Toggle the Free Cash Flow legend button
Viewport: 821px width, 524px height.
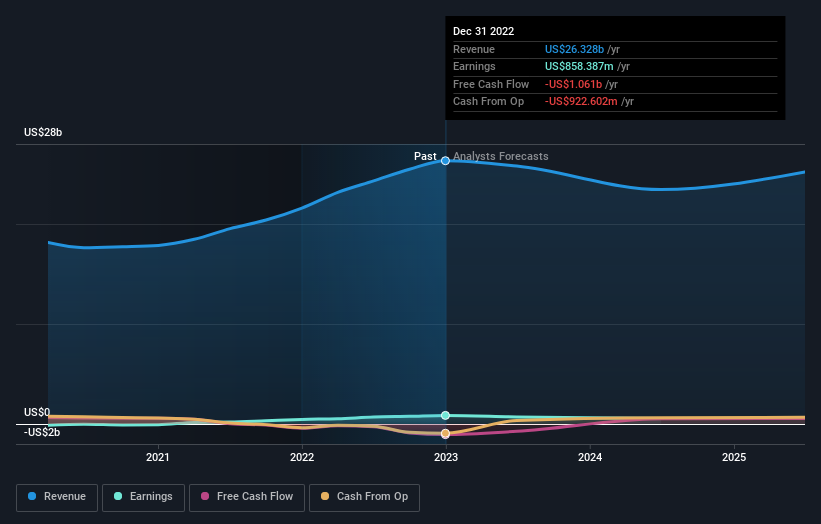click(247, 497)
